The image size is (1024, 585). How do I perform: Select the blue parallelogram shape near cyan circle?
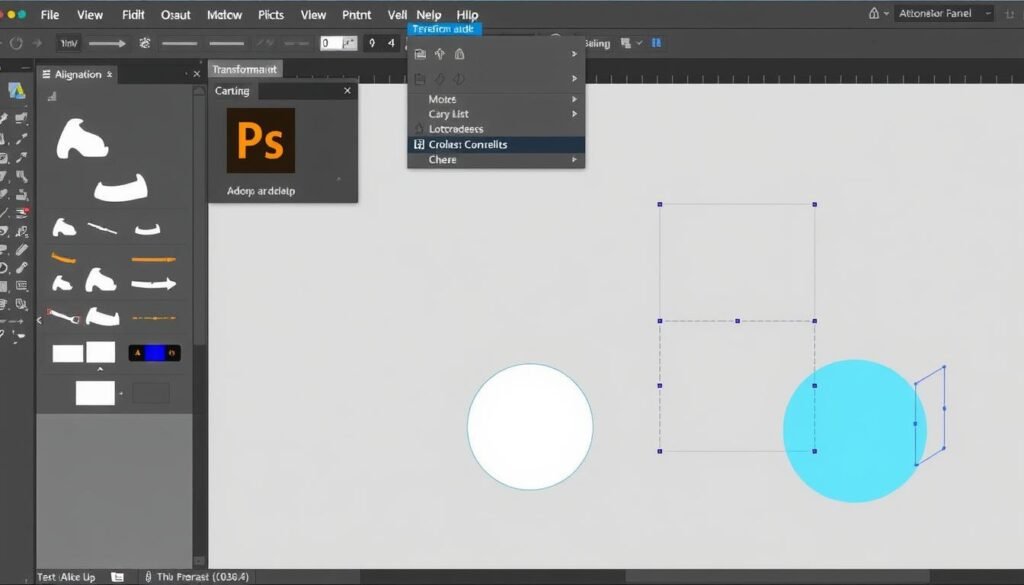pos(930,416)
